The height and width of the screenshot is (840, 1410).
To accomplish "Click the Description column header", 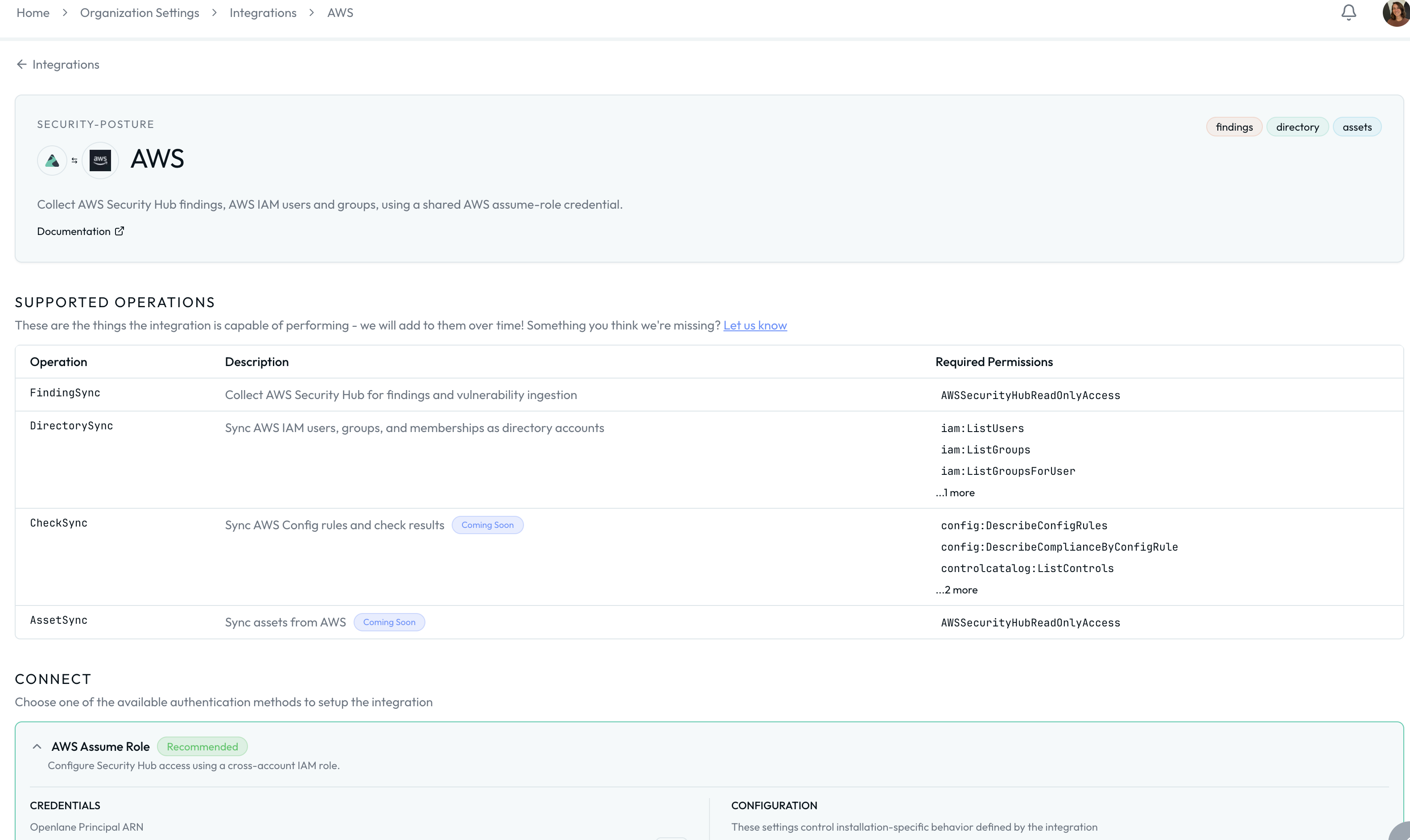I will pos(256,362).
